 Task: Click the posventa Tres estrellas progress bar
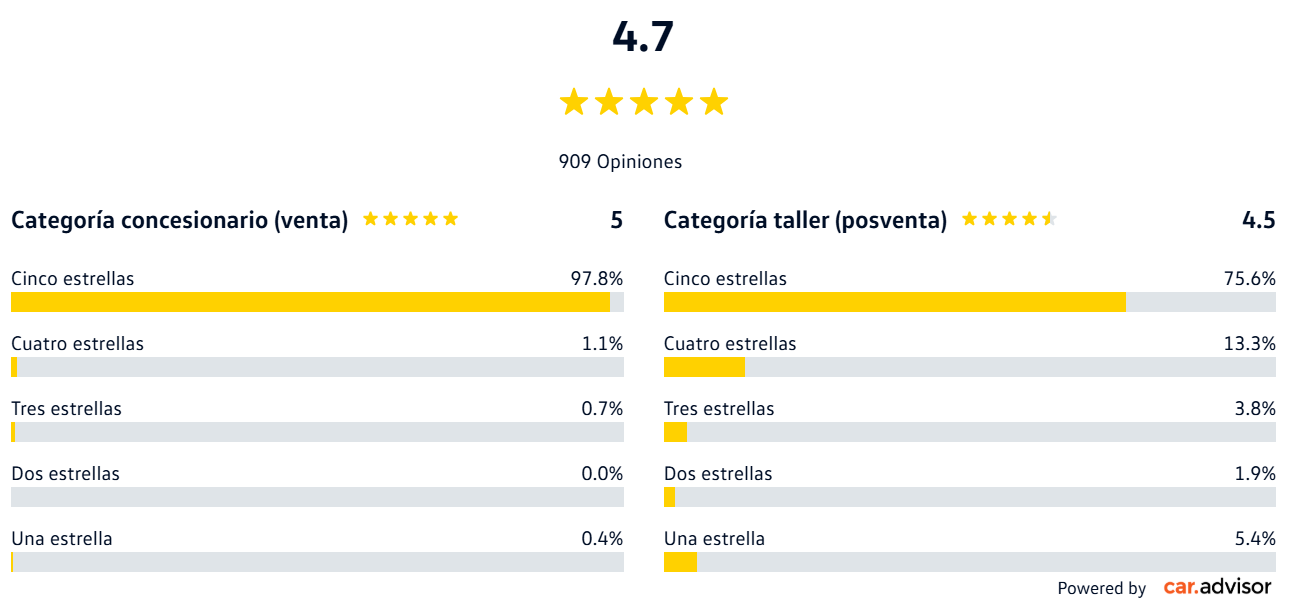(969, 432)
